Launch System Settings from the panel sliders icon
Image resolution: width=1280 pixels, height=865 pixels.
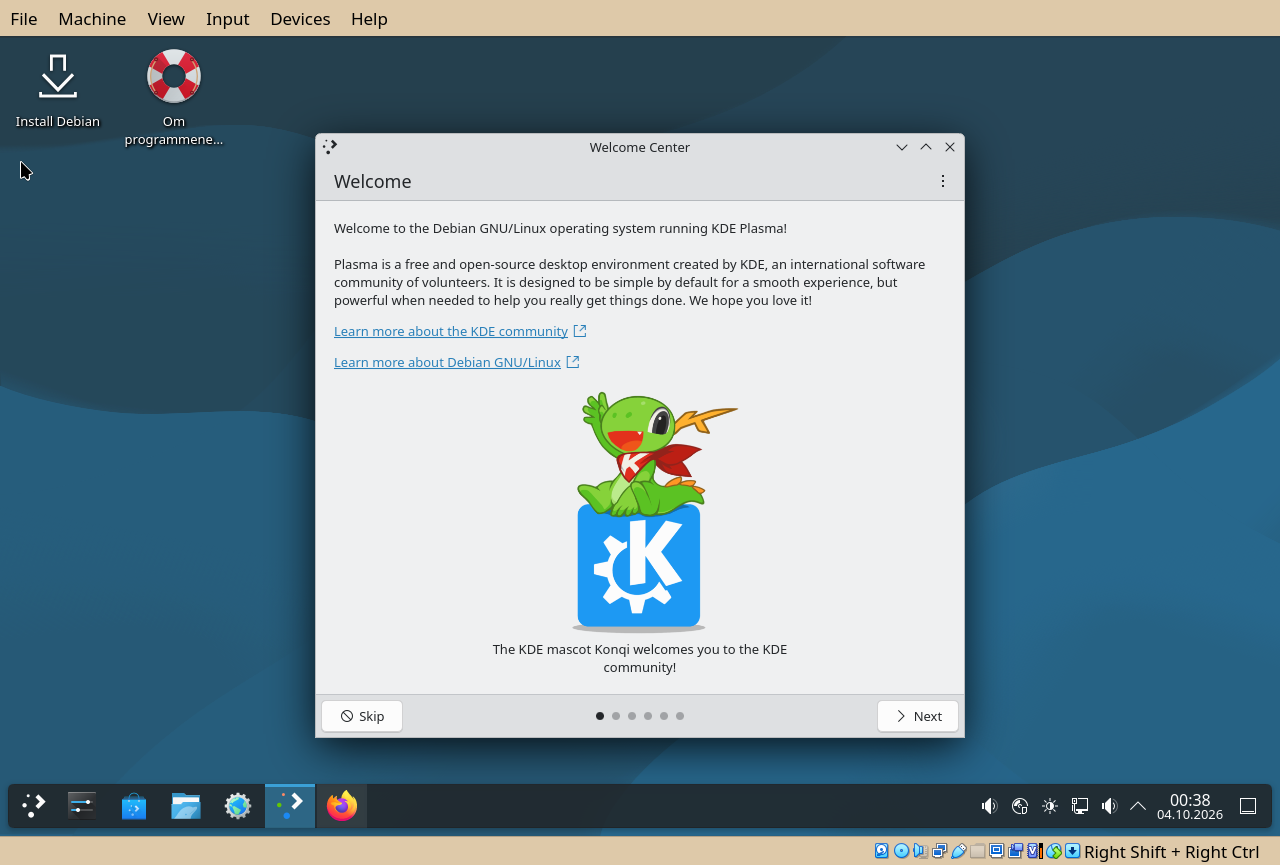(x=82, y=806)
